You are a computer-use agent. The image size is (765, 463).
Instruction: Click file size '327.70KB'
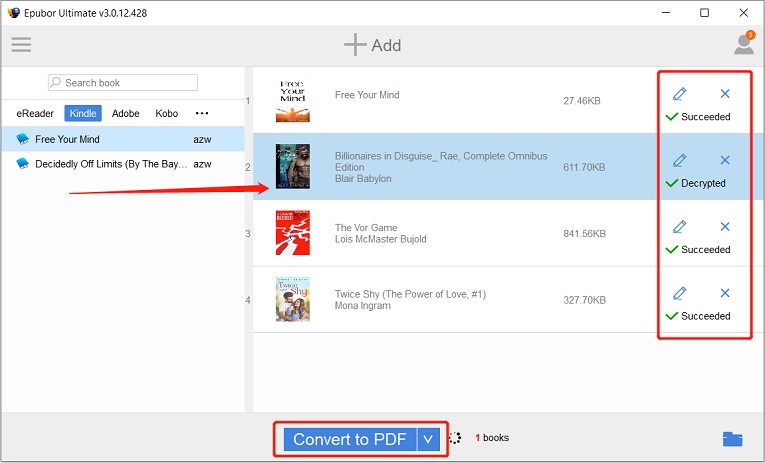584,300
